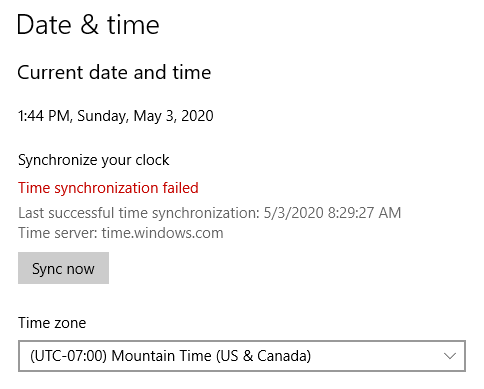484x389 pixels.
Task: Select the Mountain Time (US & Canada) text
Action: (x=211, y=356)
